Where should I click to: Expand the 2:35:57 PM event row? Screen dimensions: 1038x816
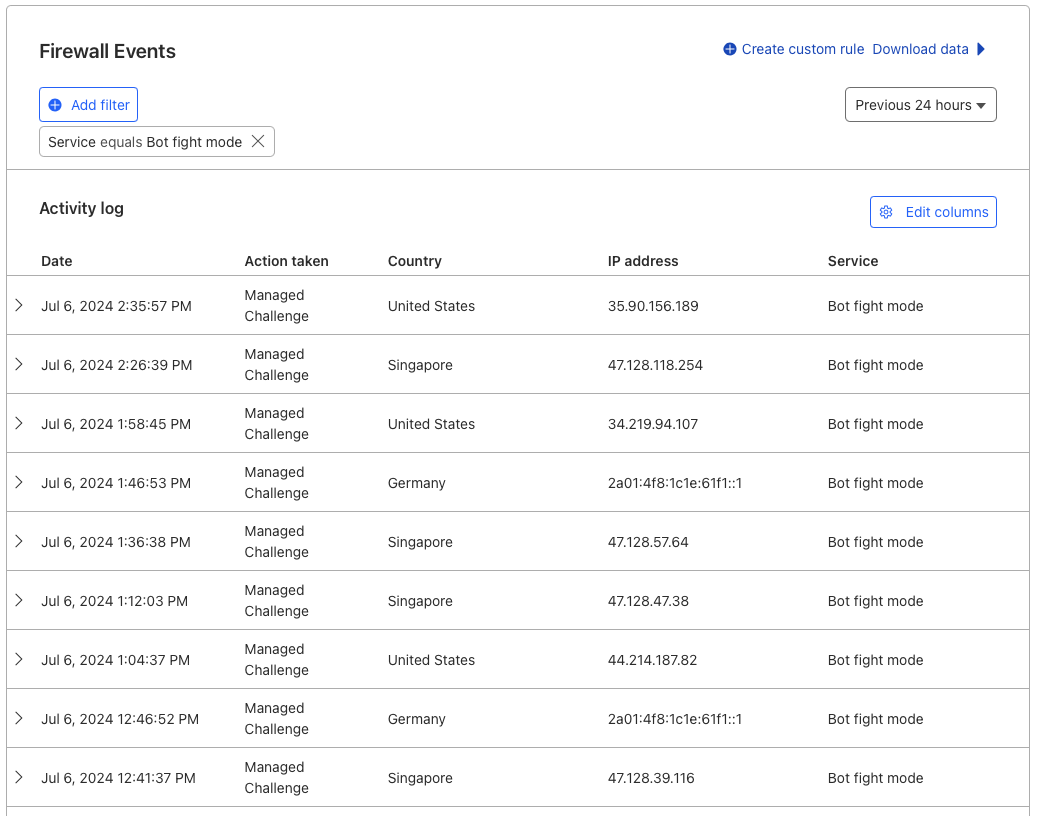pos(19,305)
